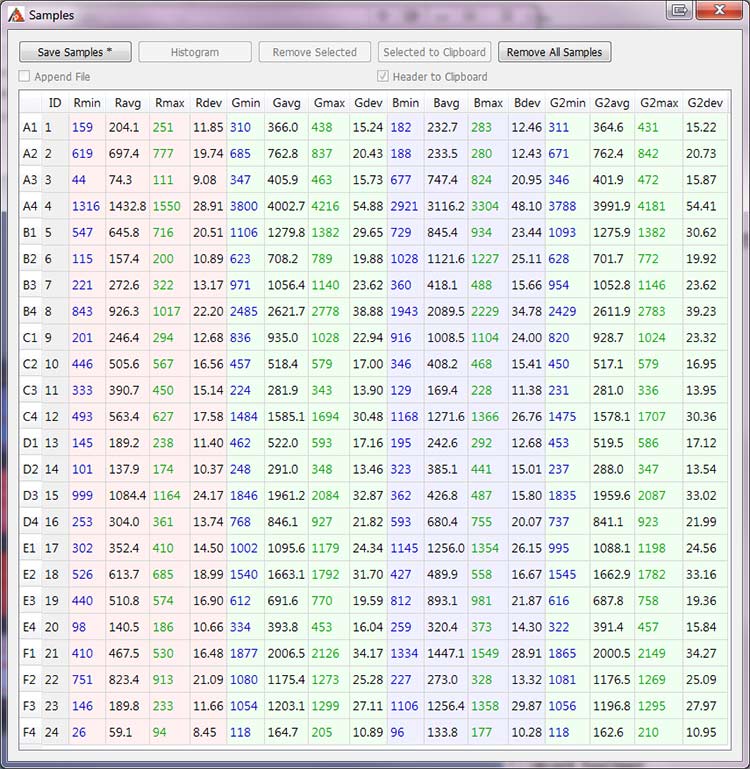Click Rdev value 24.17 in row D3
This screenshot has height=769, width=750.
(x=208, y=496)
